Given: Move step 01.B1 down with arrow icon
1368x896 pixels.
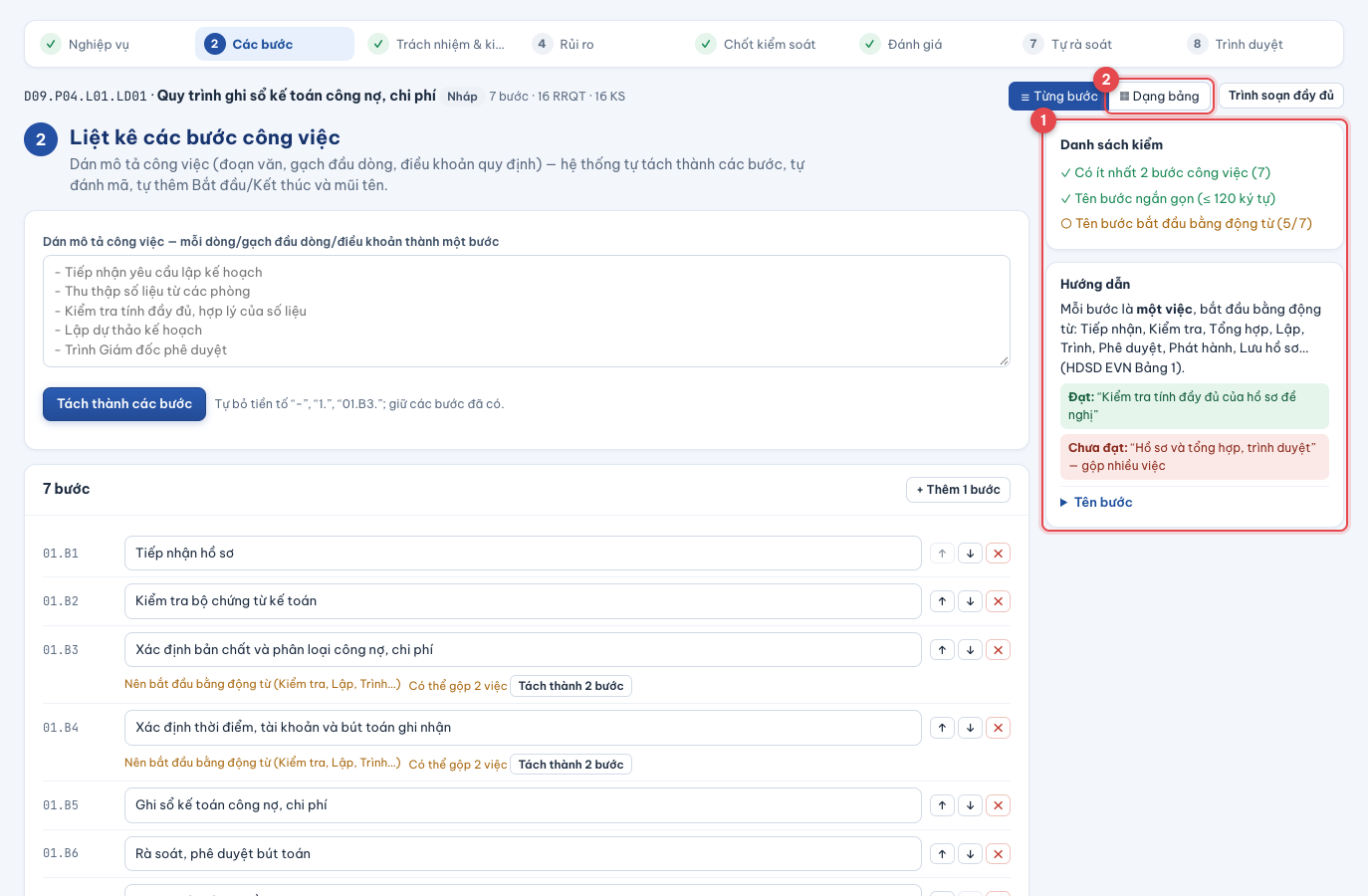Looking at the screenshot, I should [x=970, y=554].
